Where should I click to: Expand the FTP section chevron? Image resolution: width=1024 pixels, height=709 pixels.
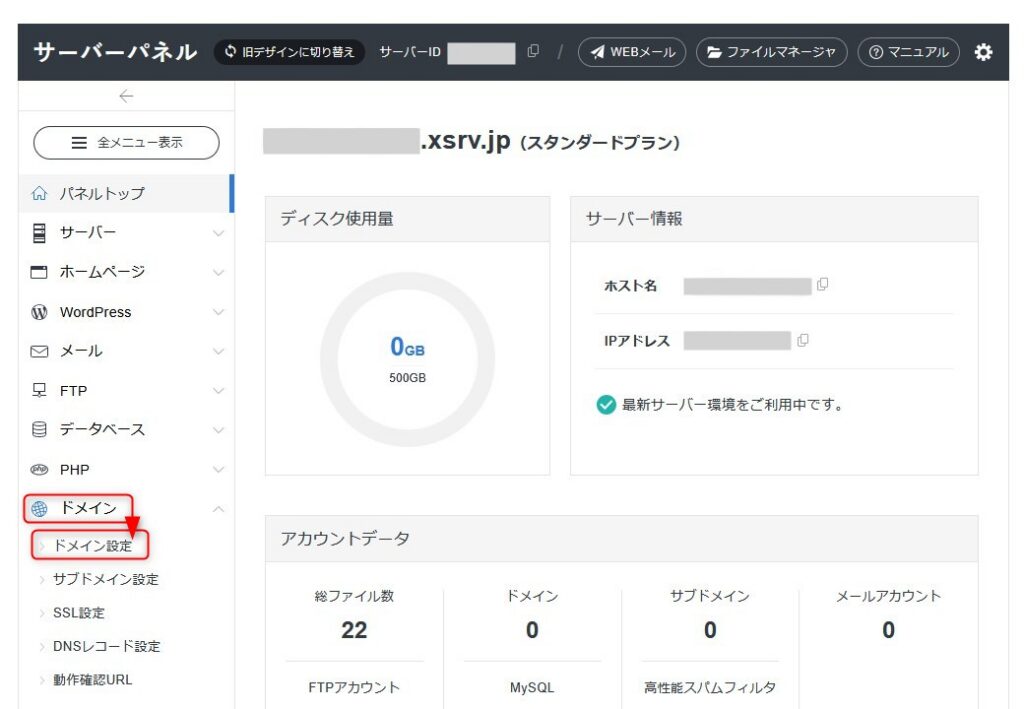(x=218, y=391)
